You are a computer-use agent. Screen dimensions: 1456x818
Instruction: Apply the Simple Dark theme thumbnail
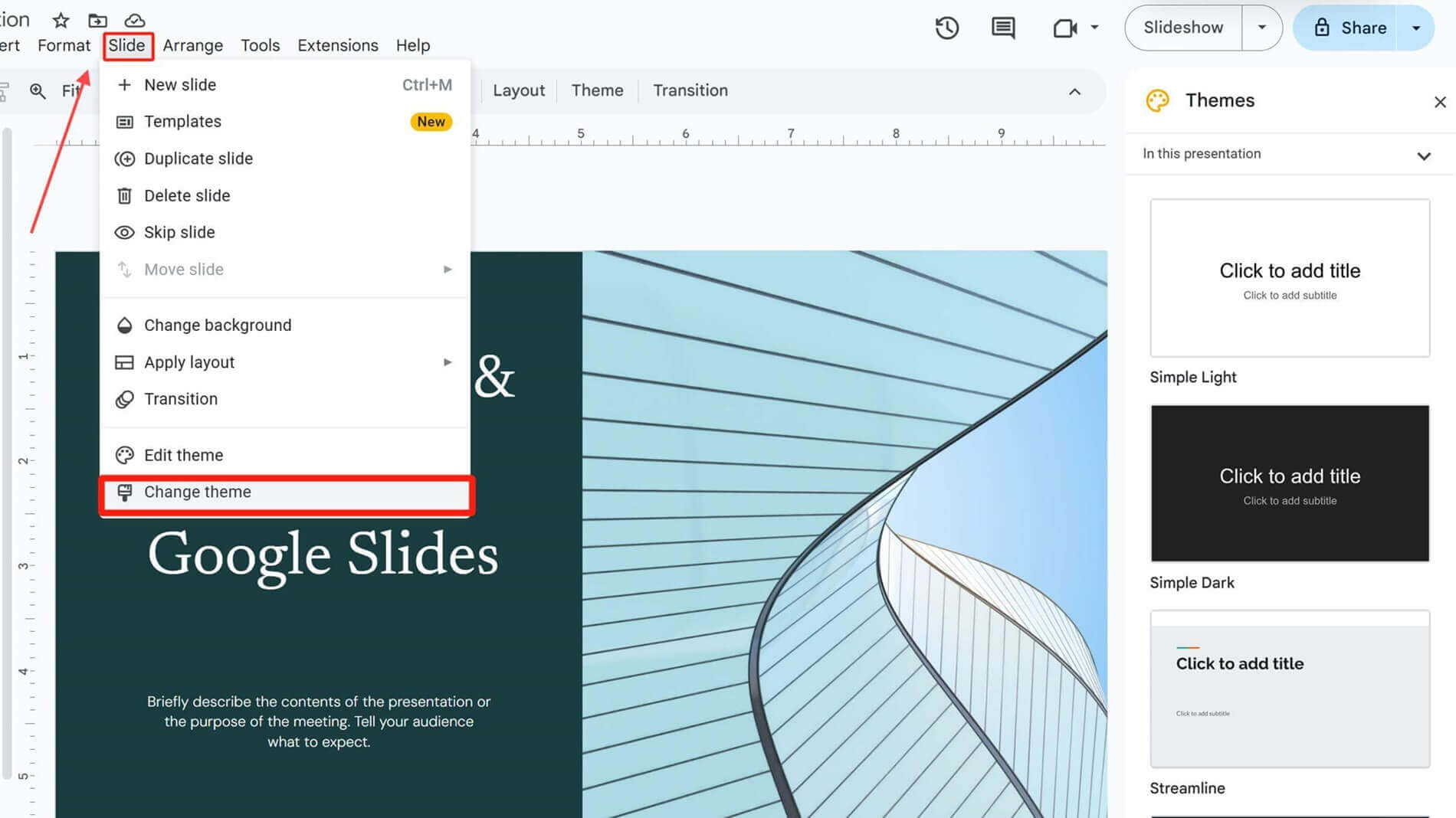1290,483
